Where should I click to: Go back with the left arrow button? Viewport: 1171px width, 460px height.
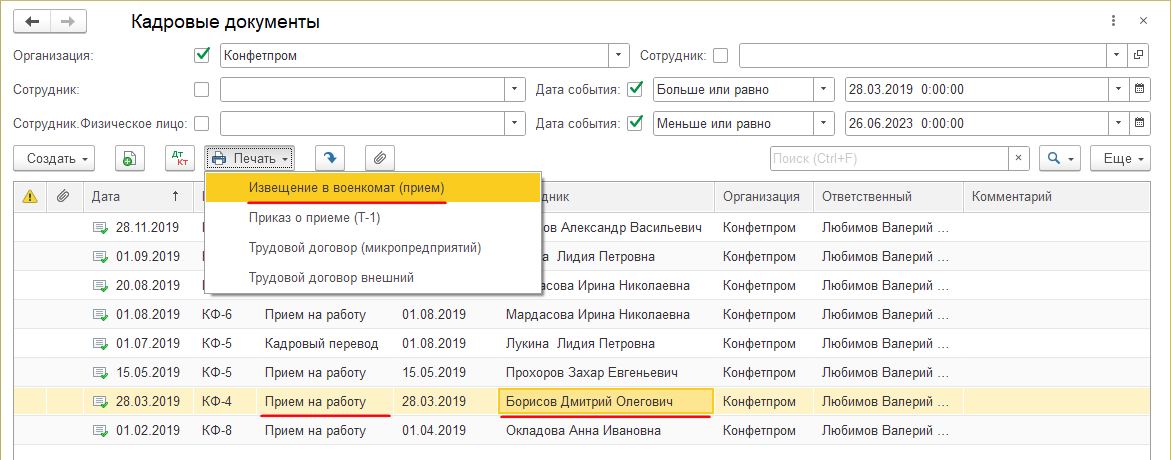pos(31,22)
